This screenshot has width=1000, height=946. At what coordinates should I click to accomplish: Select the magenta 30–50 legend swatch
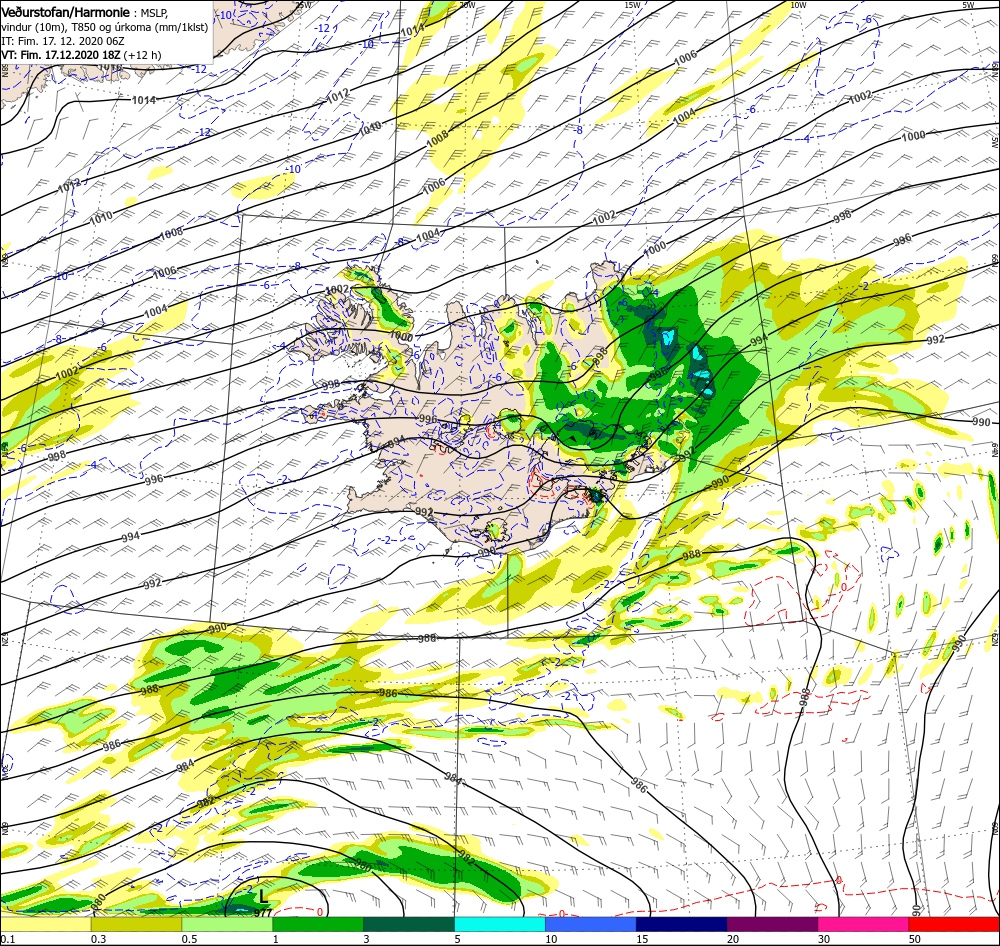coord(864,924)
